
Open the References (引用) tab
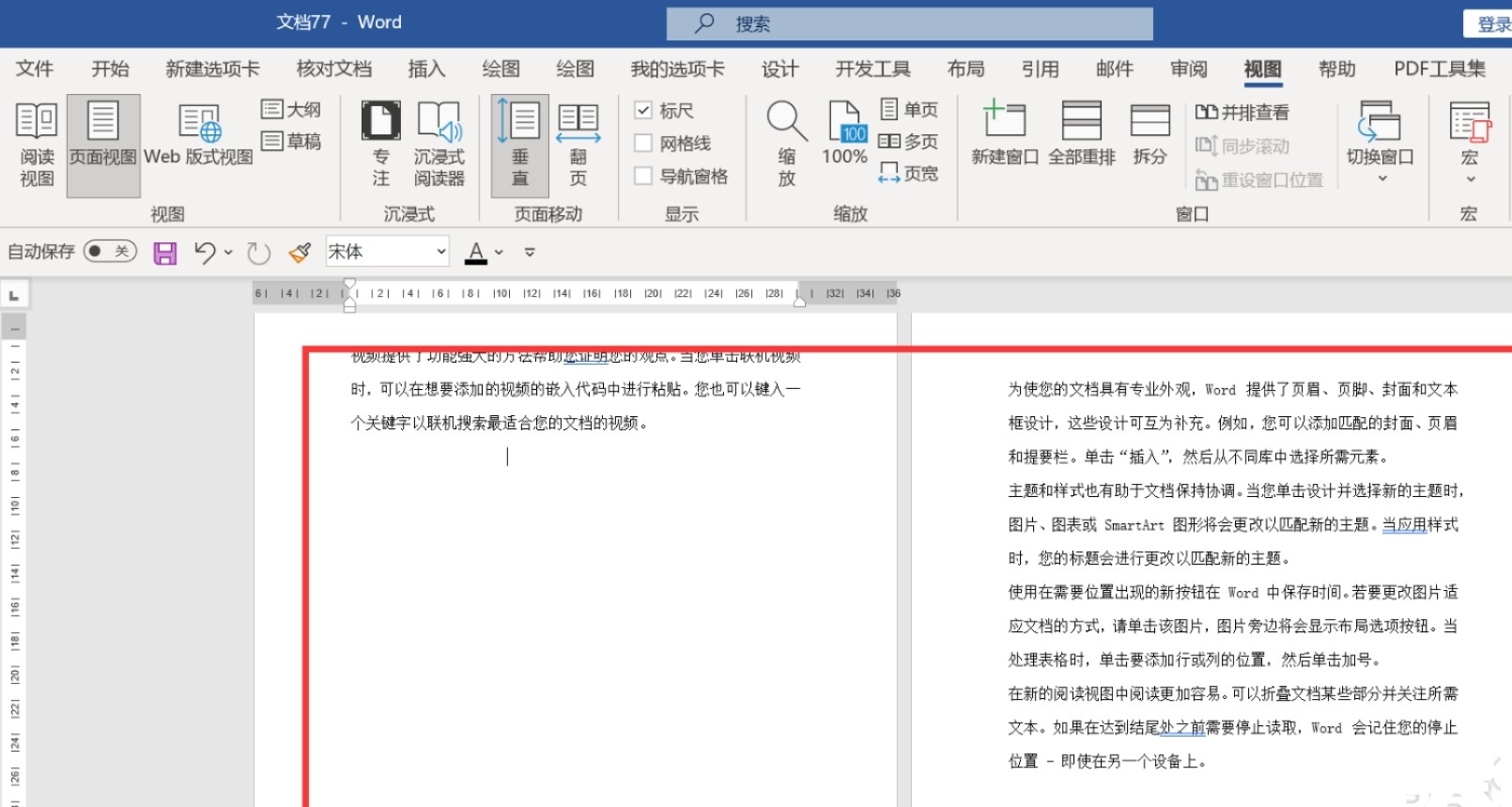[1040, 69]
